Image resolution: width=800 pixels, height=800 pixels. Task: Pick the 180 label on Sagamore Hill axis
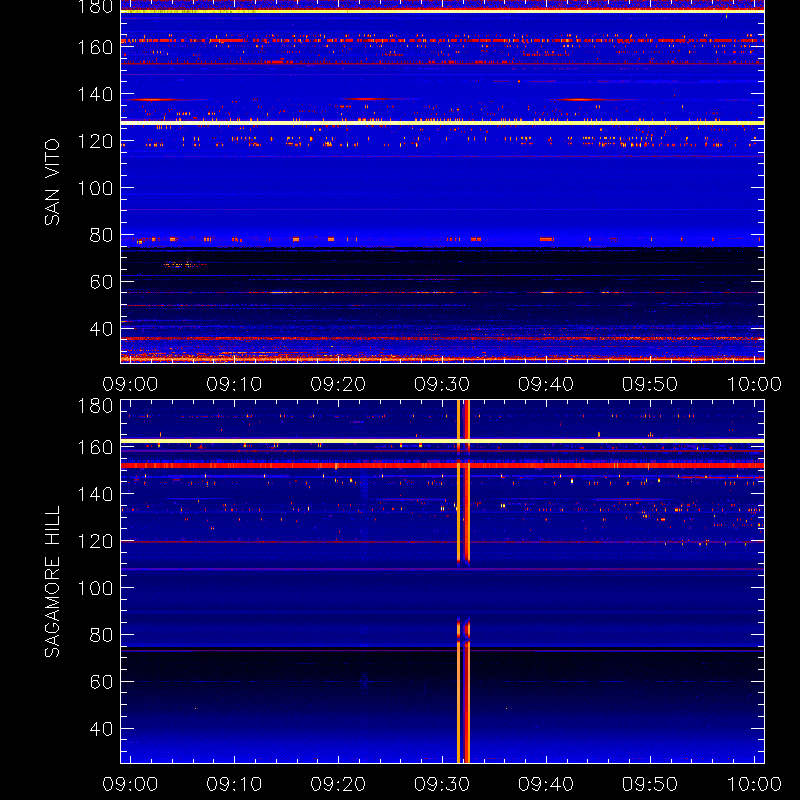[95, 406]
